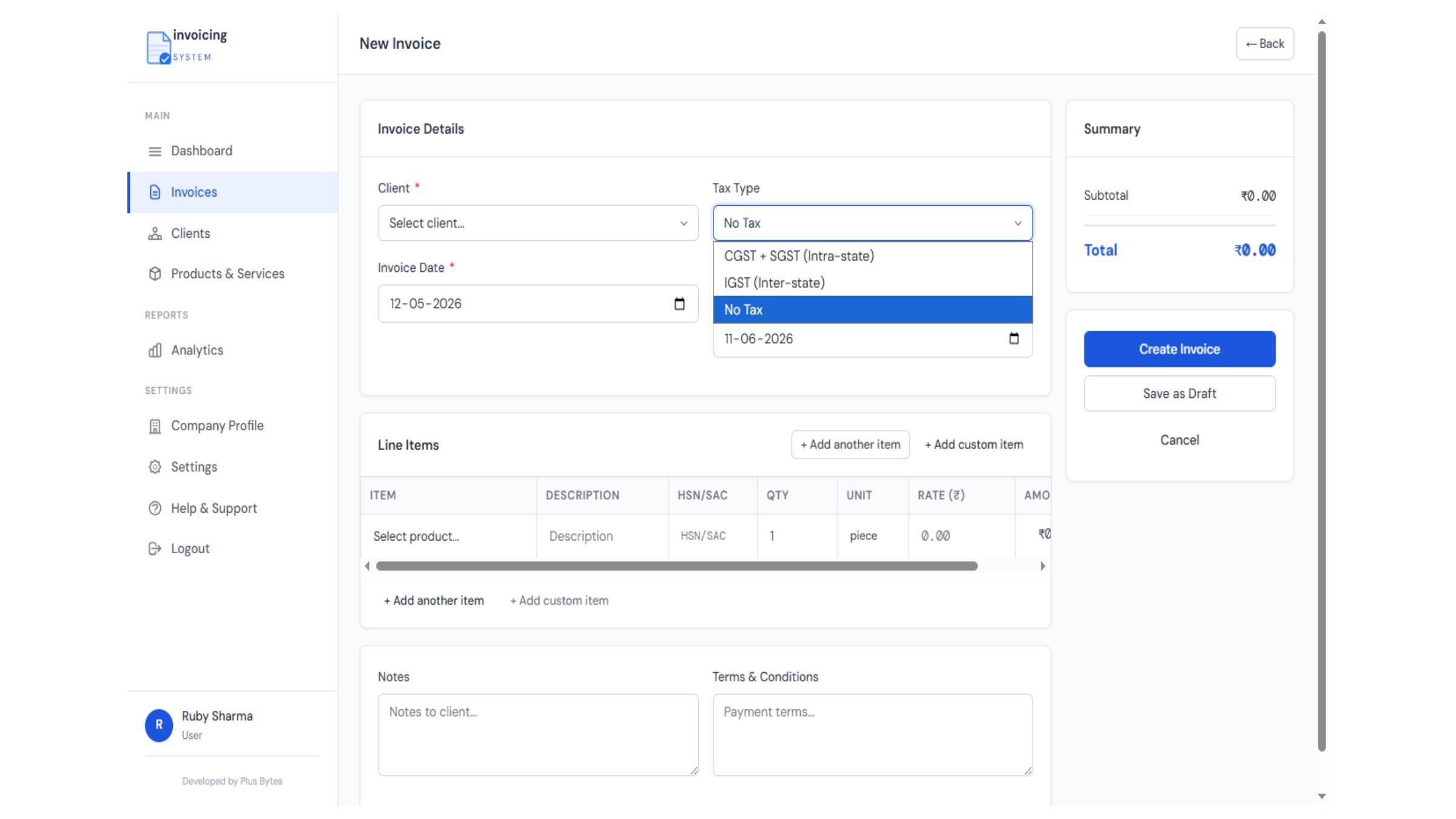Click the HSN/SAC input field
The image size is (1456, 819).
712,536
